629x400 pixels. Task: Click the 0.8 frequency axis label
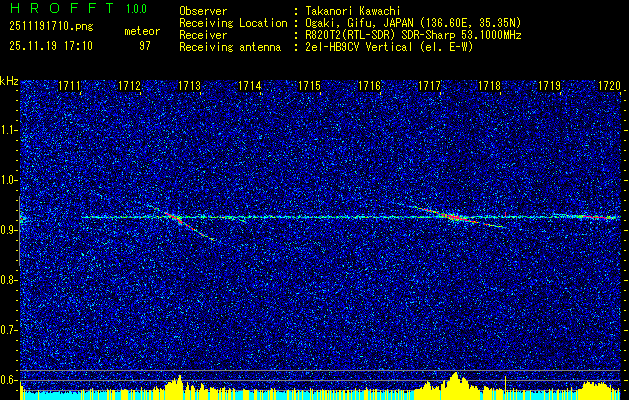click(9, 280)
